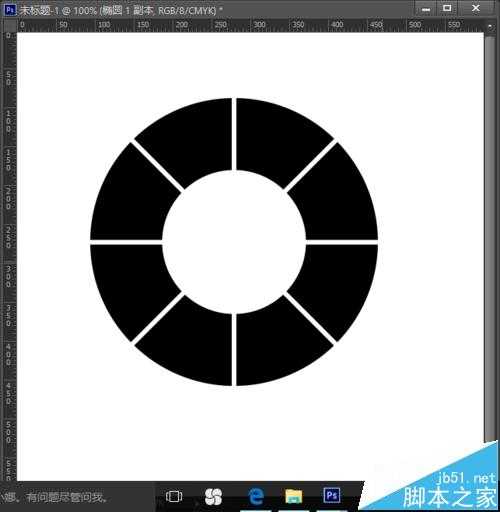
Task: Click the horizontal ruler at the 300 mark
Action: [x=259, y=25]
